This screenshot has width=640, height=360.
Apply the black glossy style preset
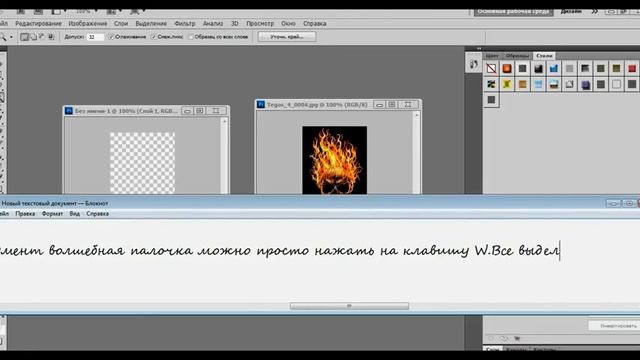(x=538, y=69)
